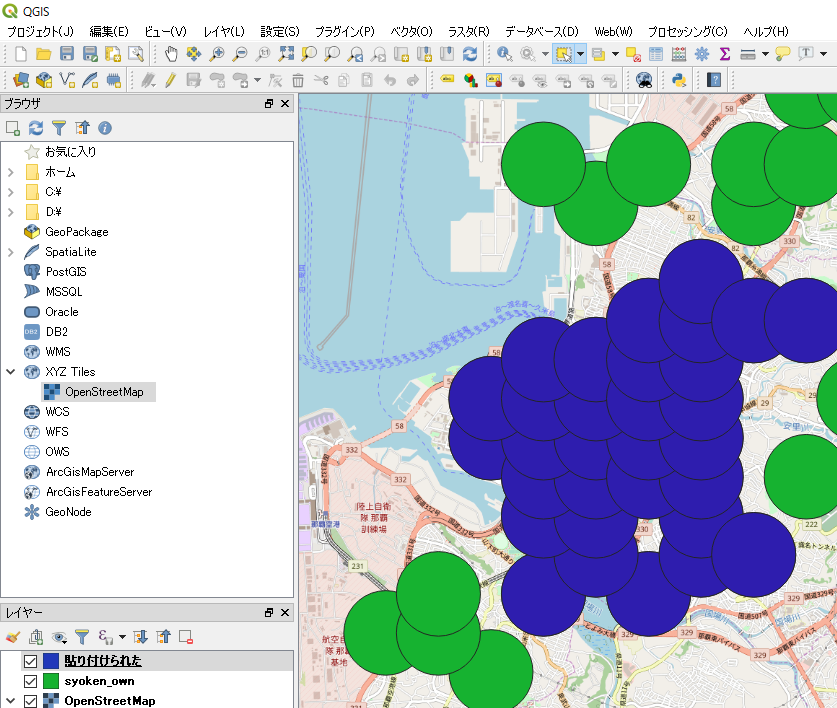
Task: Open the ベクタ(O) menu
Action: (411, 32)
